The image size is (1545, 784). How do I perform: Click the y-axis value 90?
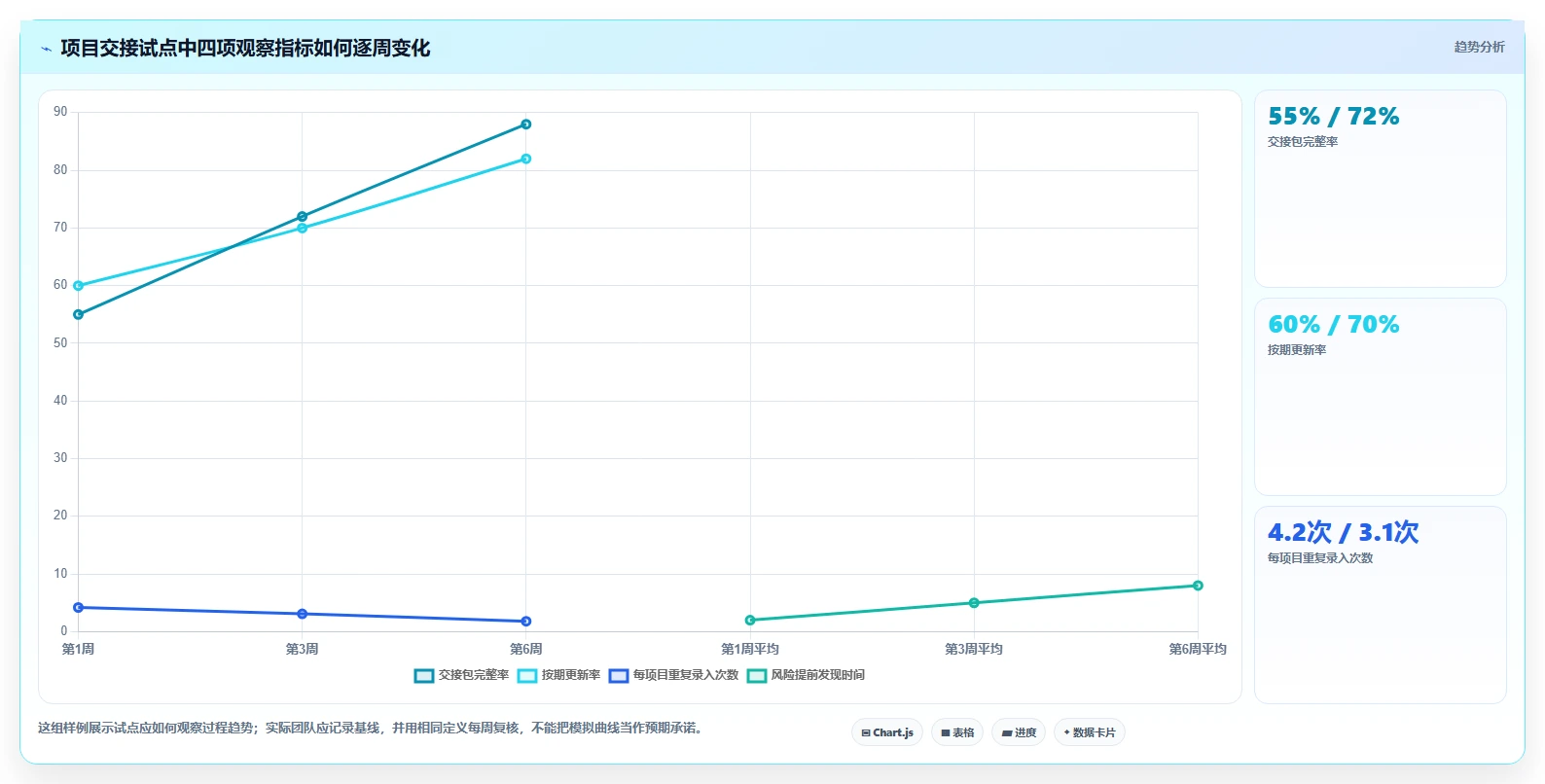click(x=60, y=112)
